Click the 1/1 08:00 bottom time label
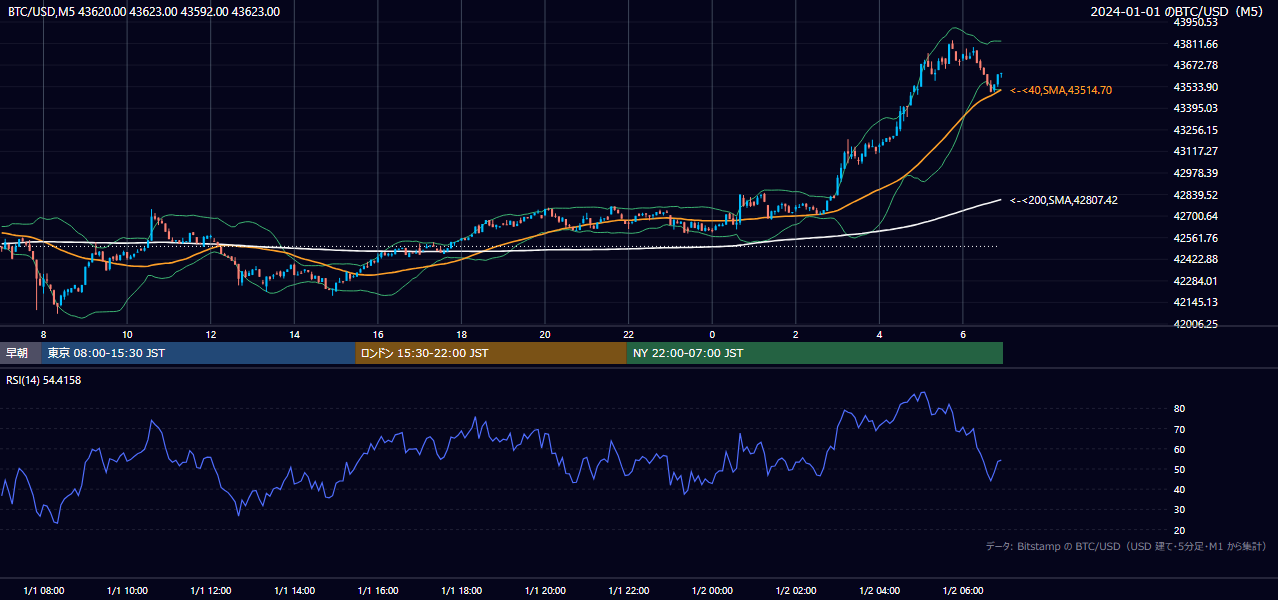The image size is (1278, 600). (x=43, y=590)
